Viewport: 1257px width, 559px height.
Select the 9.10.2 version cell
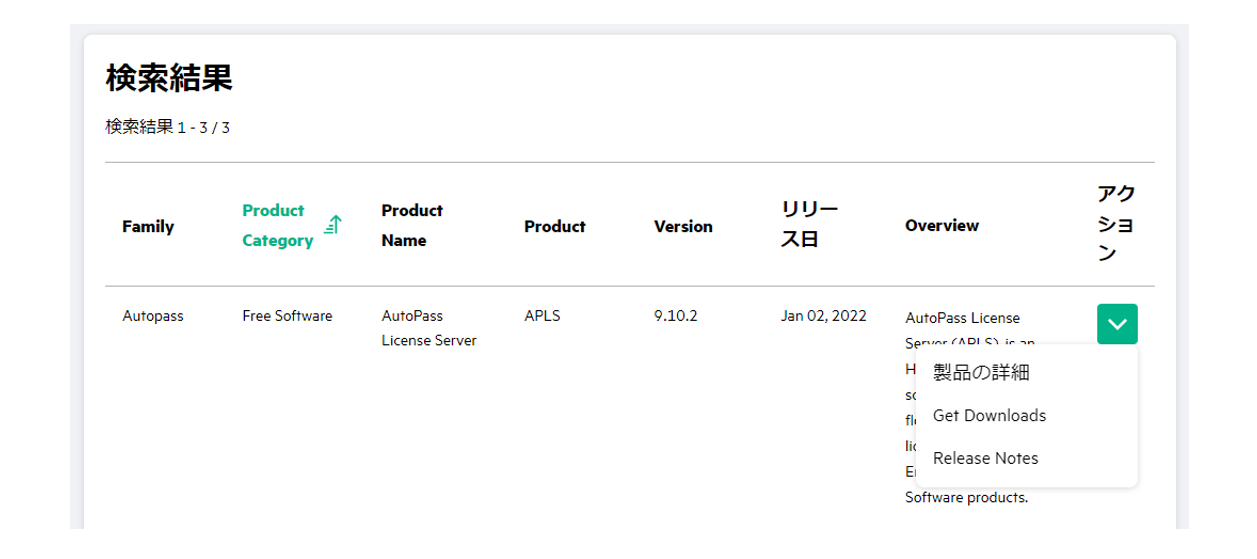tap(676, 316)
